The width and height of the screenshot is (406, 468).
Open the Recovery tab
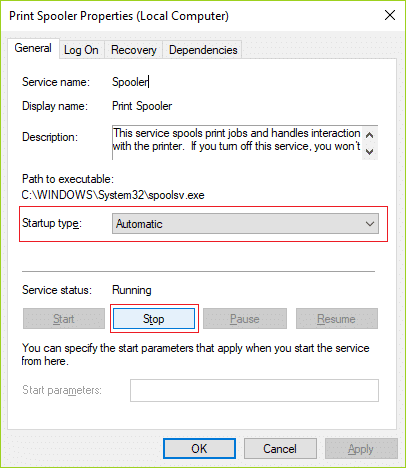134,50
